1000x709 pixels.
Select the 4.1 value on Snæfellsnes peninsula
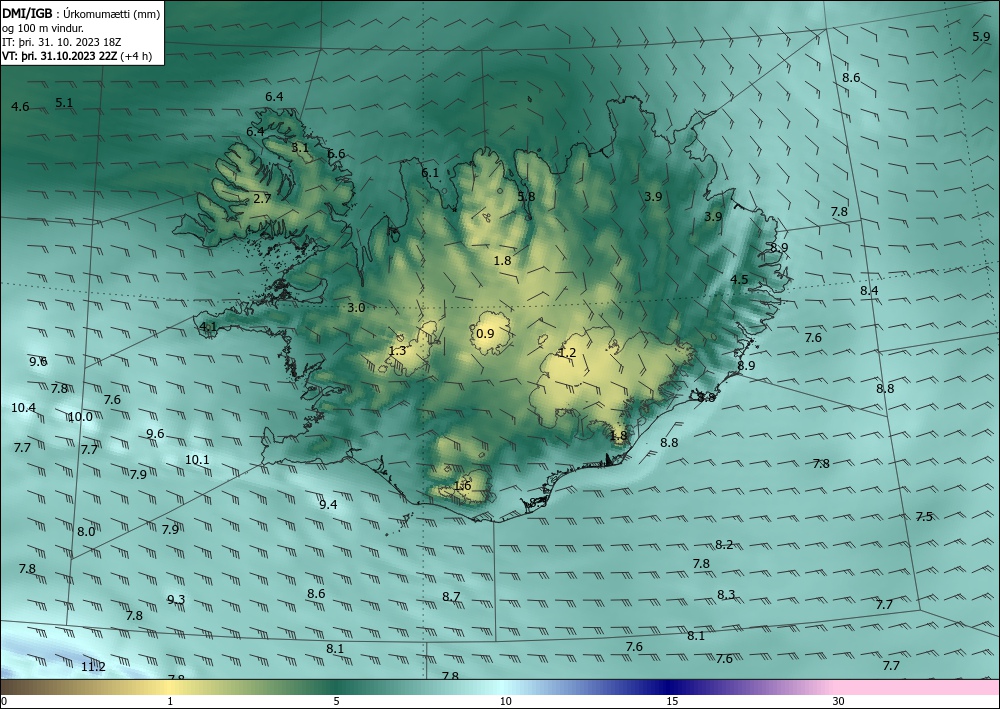pyautogui.click(x=209, y=326)
